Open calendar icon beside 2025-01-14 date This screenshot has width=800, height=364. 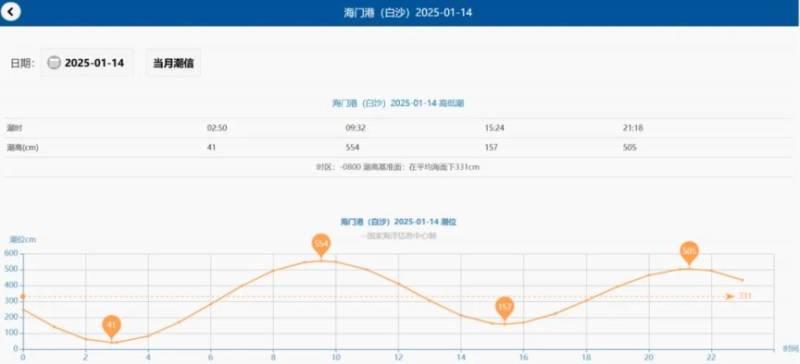tap(54, 63)
